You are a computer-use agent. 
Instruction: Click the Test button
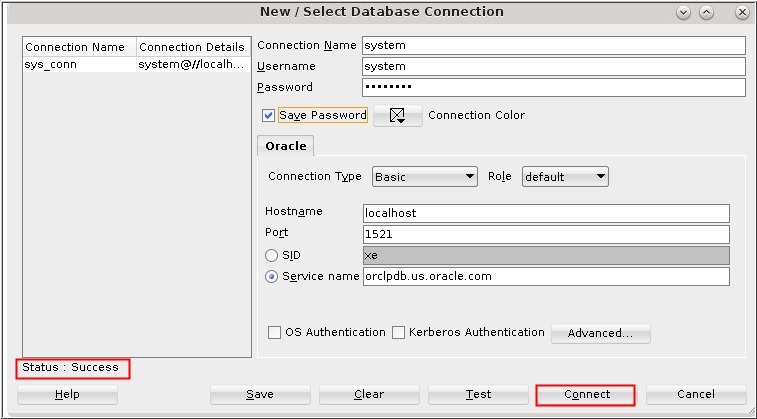pos(478,394)
